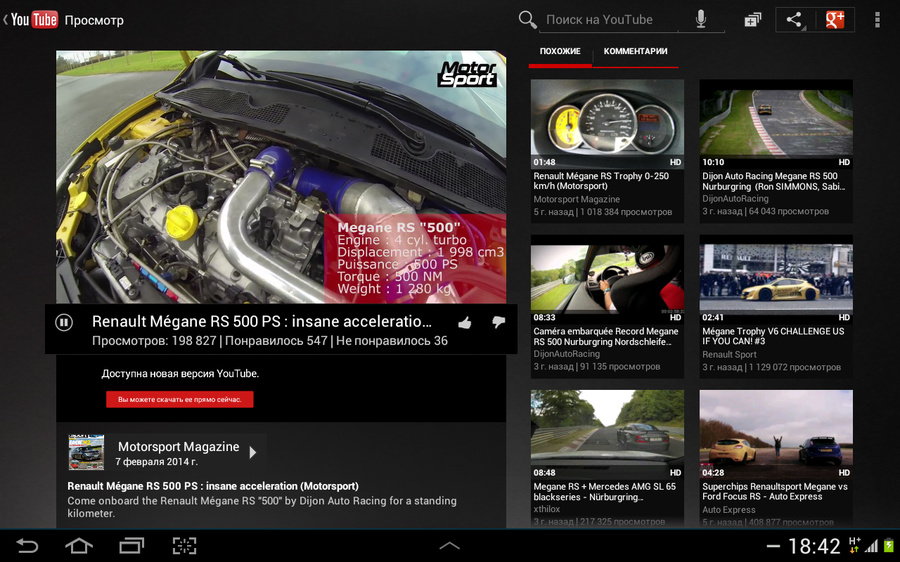900x562 pixels.
Task: Open the add-to-playlist icon
Action: [x=752, y=20]
